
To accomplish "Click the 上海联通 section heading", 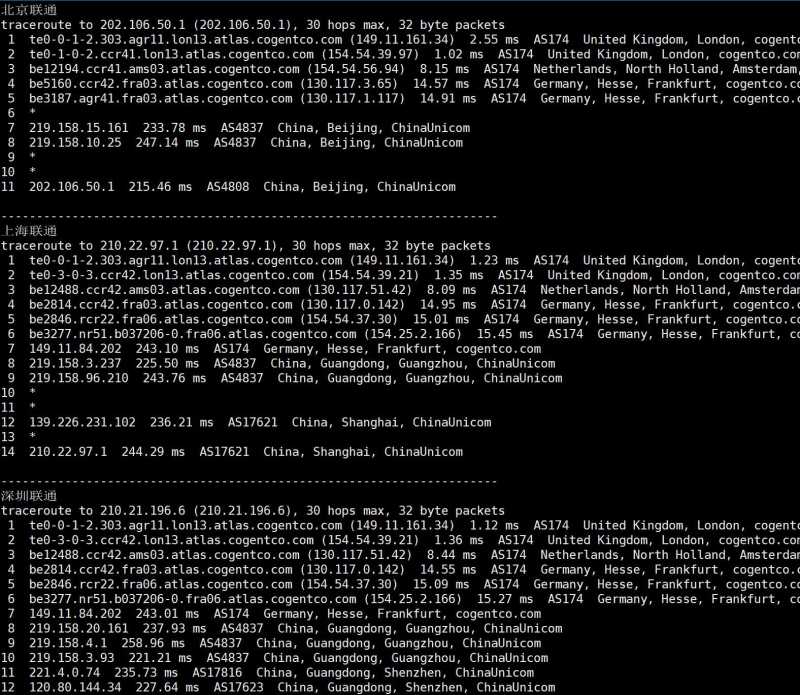I will point(29,231).
